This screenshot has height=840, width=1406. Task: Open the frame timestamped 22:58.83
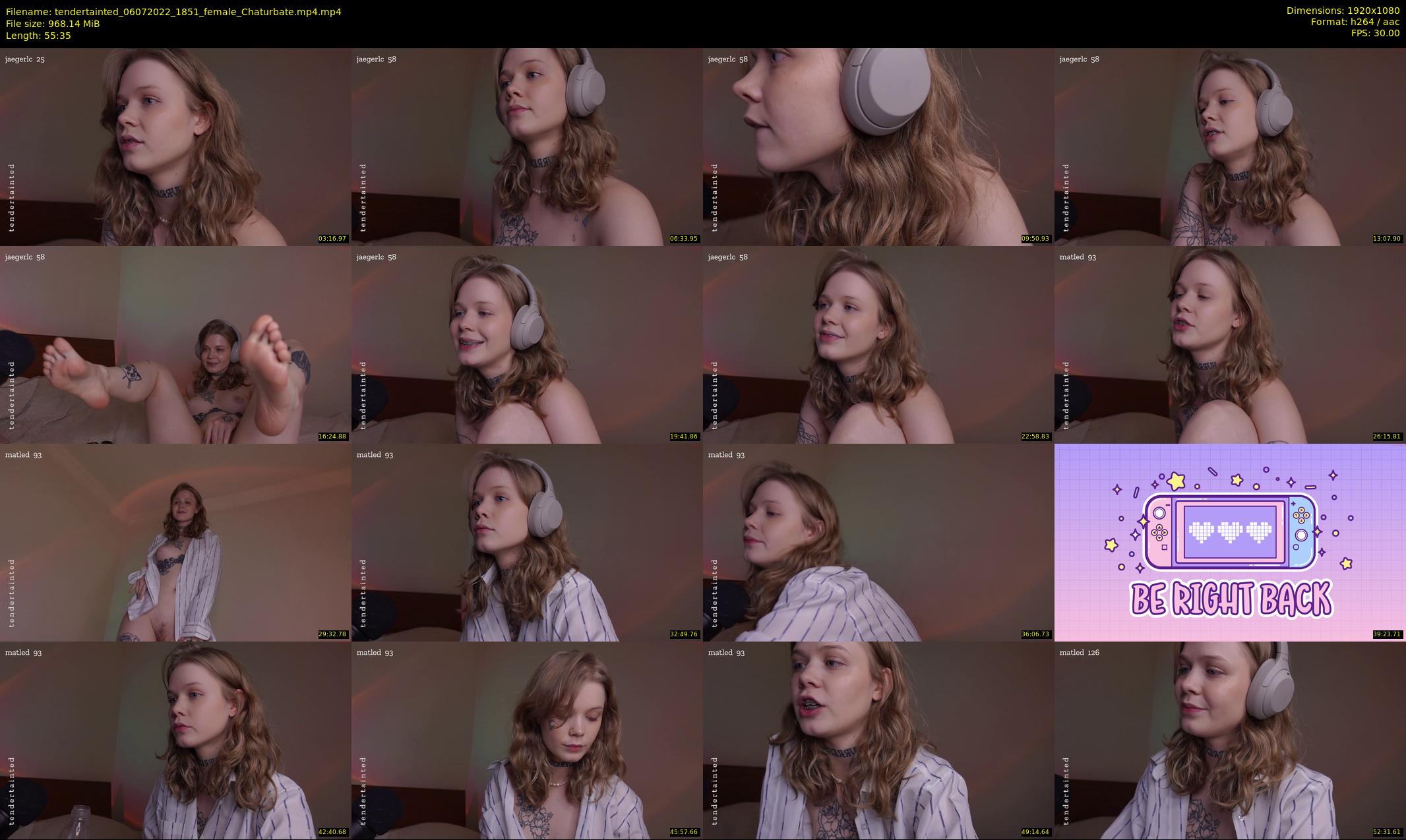[878, 344]
